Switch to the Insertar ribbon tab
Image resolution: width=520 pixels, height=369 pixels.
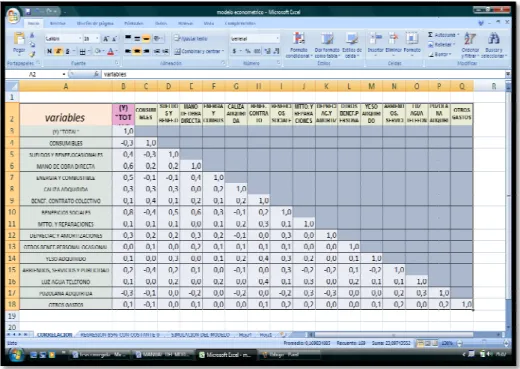(x=58, y=23)
